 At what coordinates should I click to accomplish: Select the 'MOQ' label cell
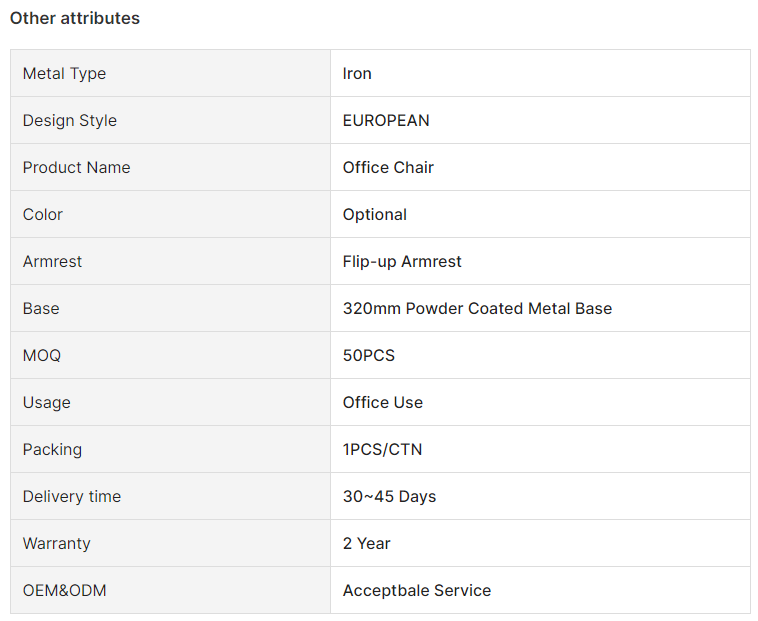pyautogui.click(x=170, y=355)
